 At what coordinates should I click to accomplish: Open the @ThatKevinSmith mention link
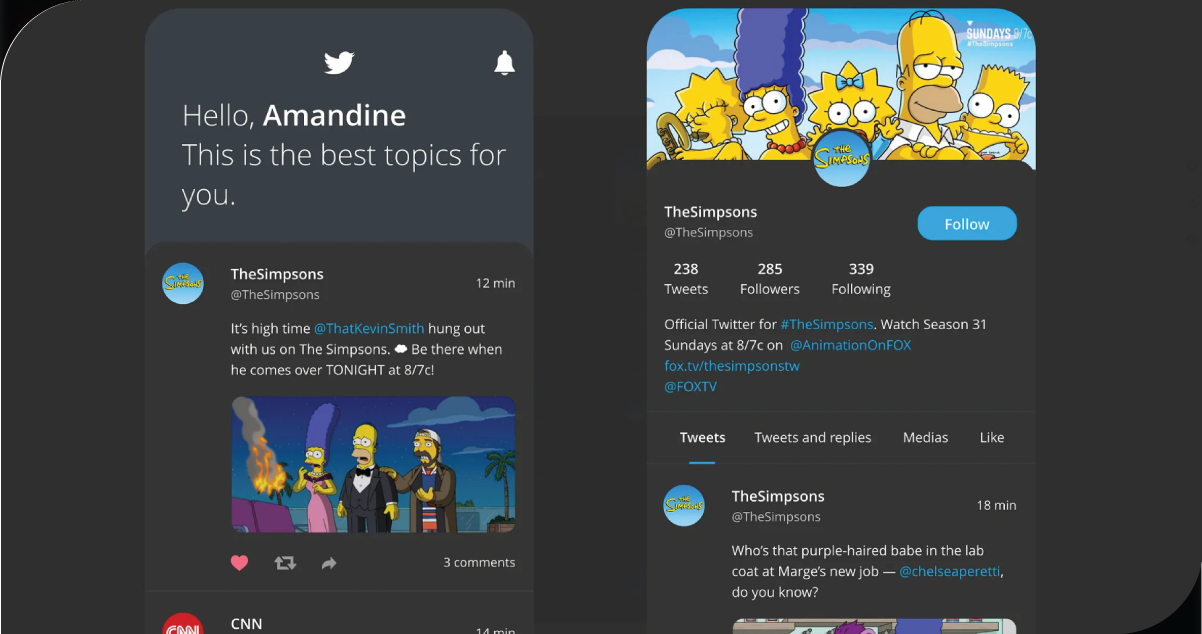(369, 328)
